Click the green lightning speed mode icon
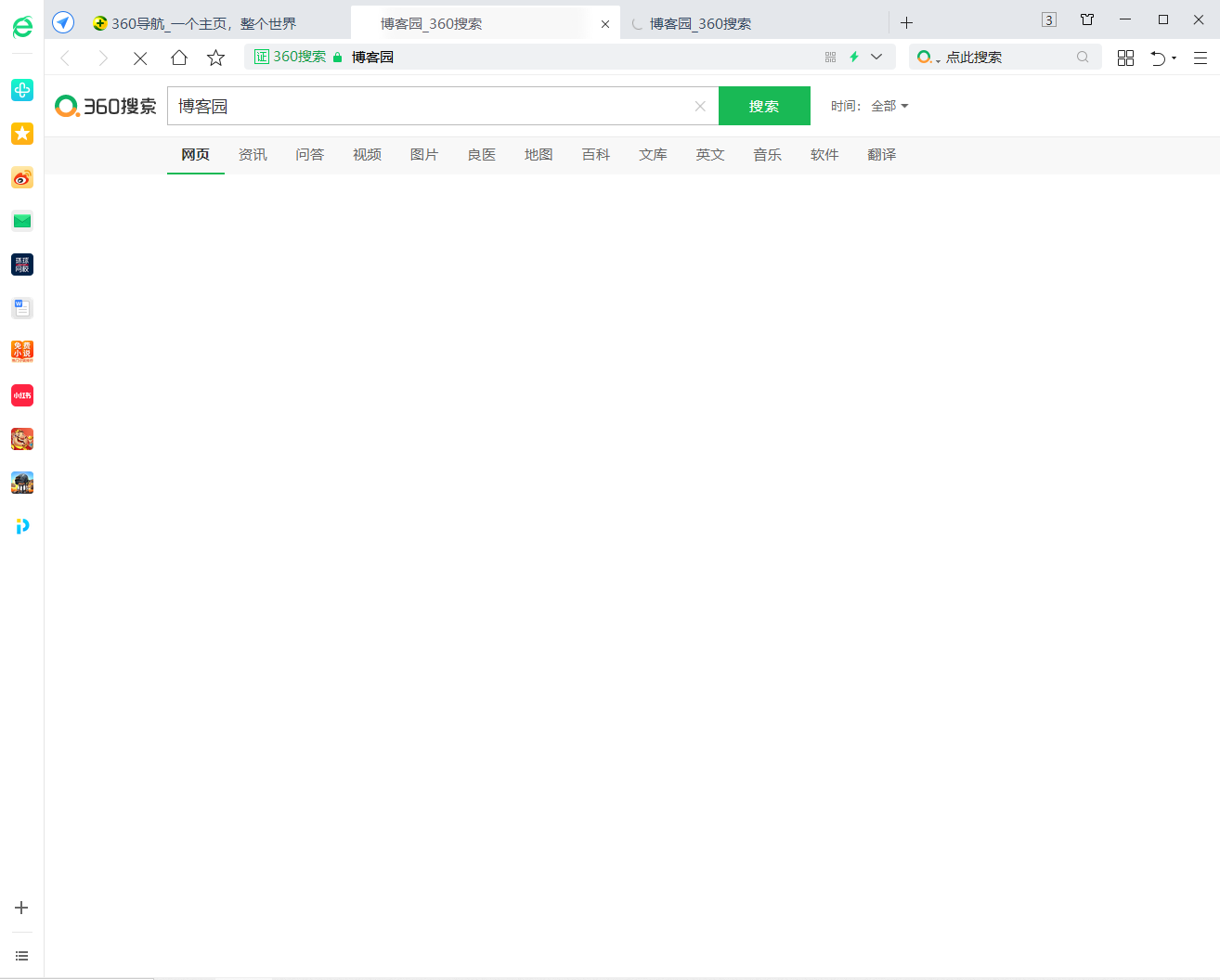 pyautogui.click(x=854, y=57)
